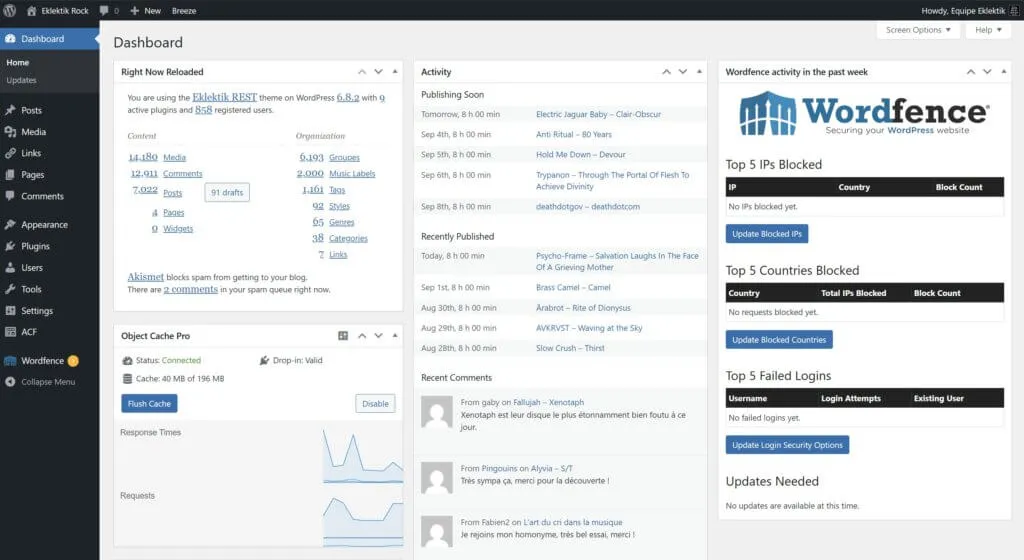Open comments bubble in admin bar
The image size is (1024, 560).
tap(104, 10)
